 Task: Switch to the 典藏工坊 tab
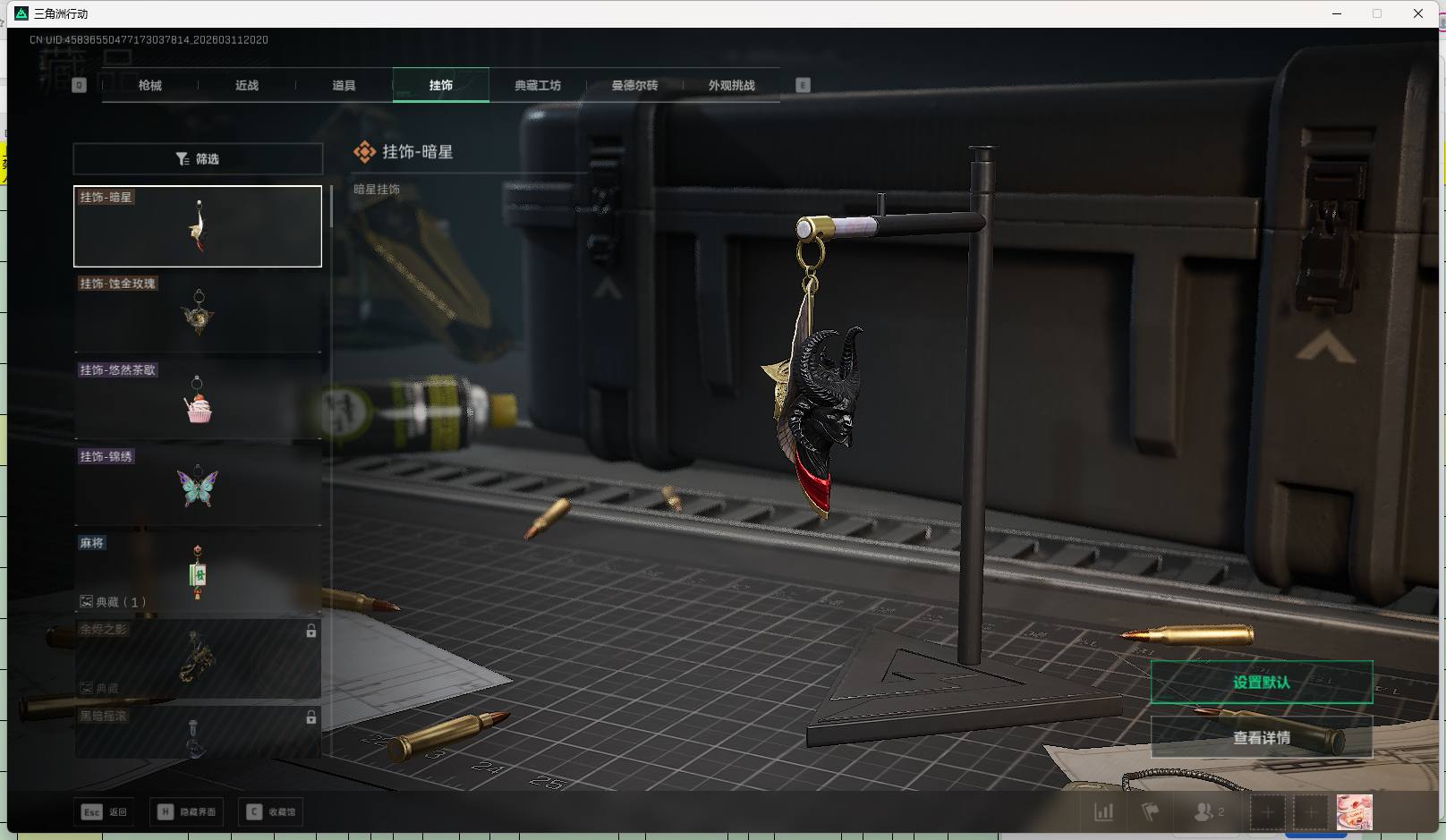(x=538, y=85)
